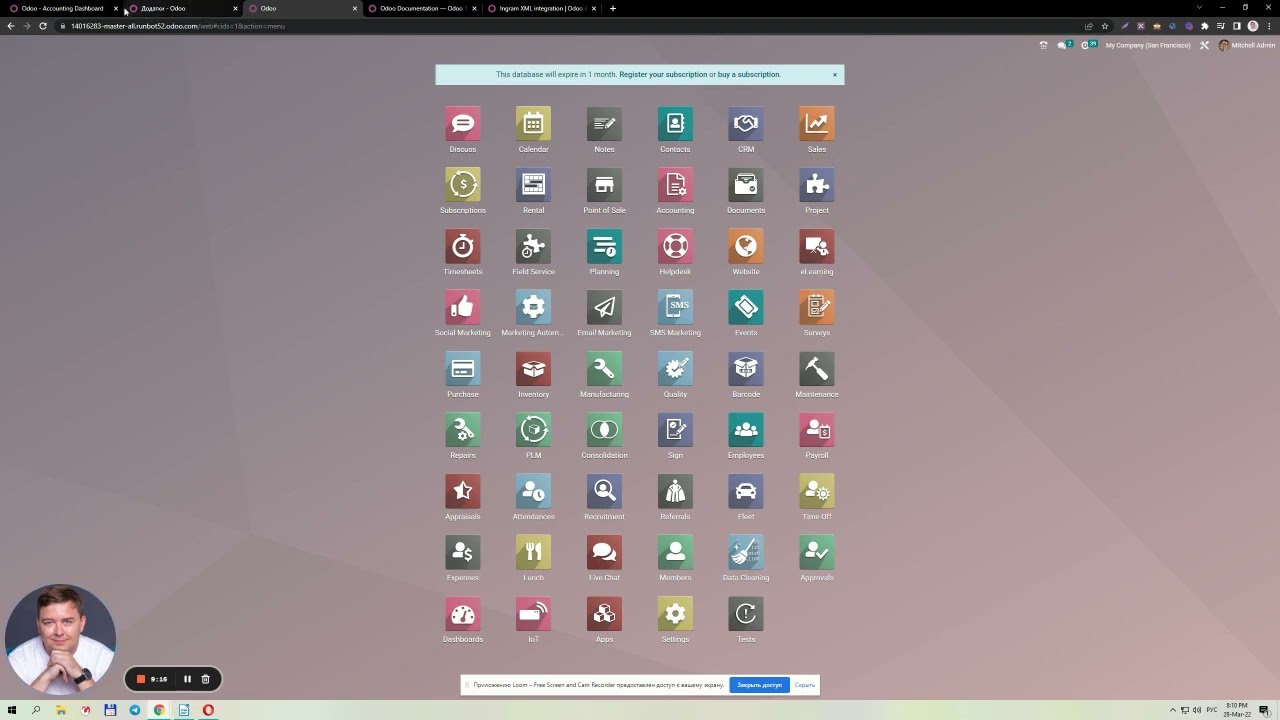This screenshot has width=1280, height=720.
Task: Open the Repairs app
Action: (463, 430)
